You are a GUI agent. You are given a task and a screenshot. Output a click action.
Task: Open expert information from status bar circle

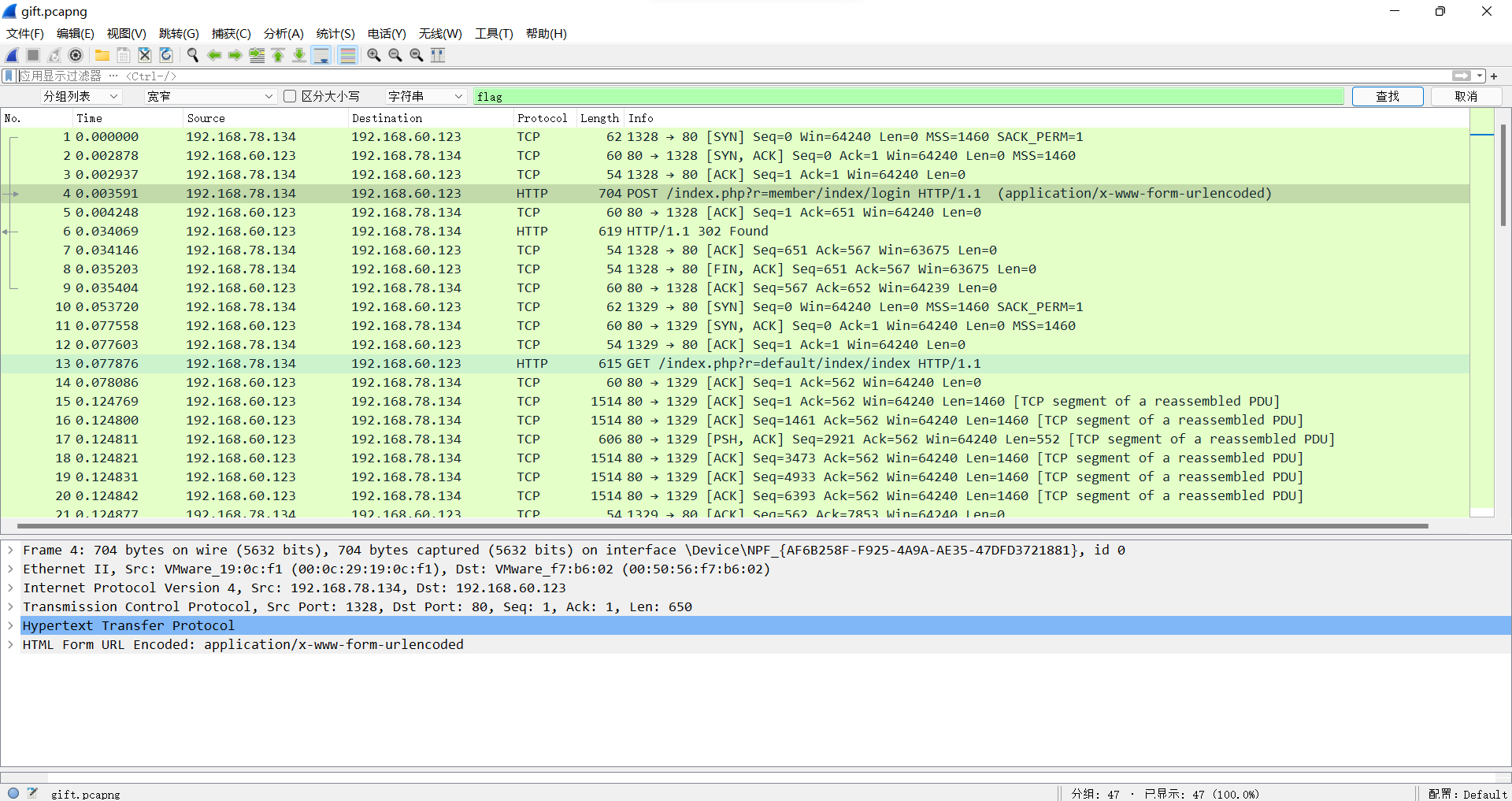tap(13, 793)
